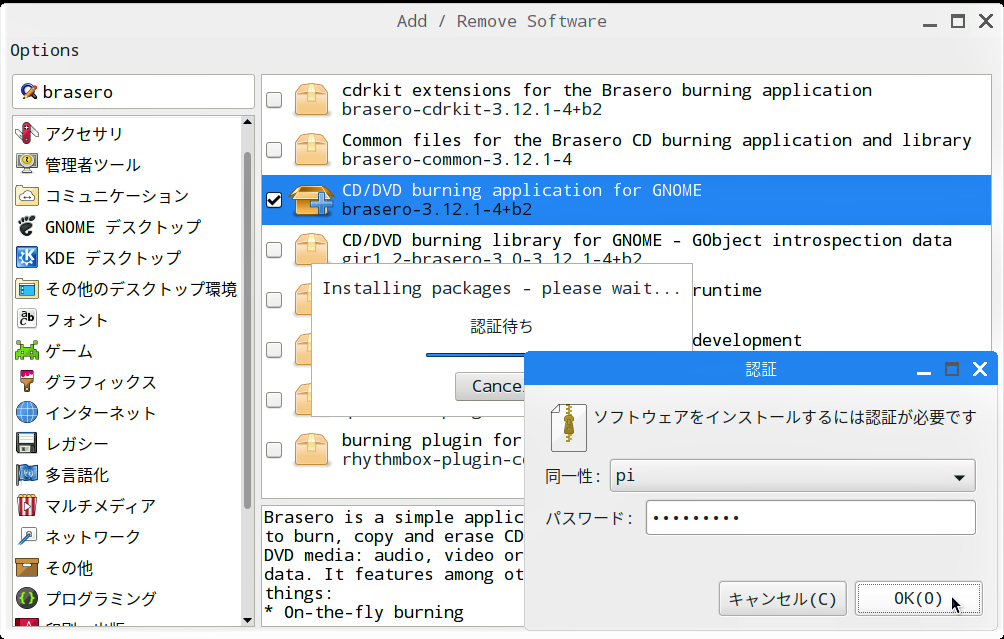The height and width of the screenshot is (639, 1004).
Task: Click the zipper package icon in 認証 dialog
Action: pos(569,427)
